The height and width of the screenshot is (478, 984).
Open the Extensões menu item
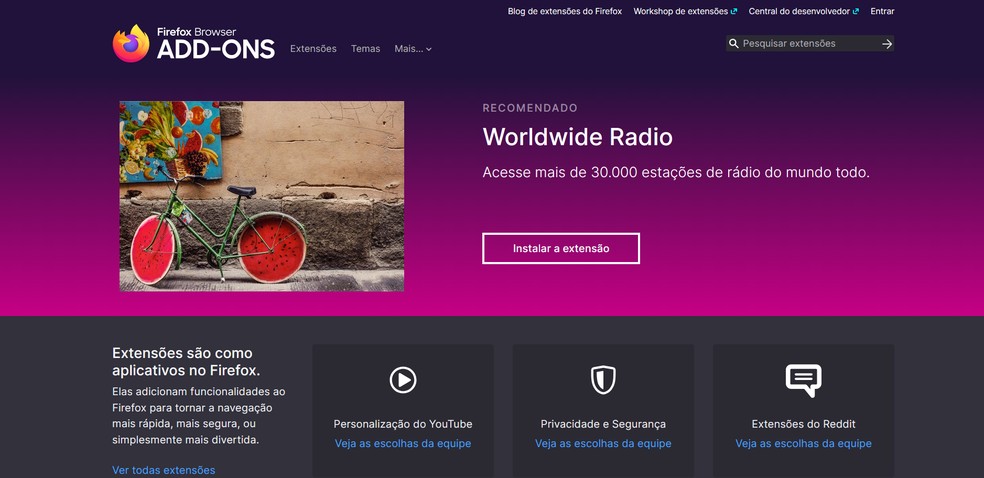[x=313, y=48]
